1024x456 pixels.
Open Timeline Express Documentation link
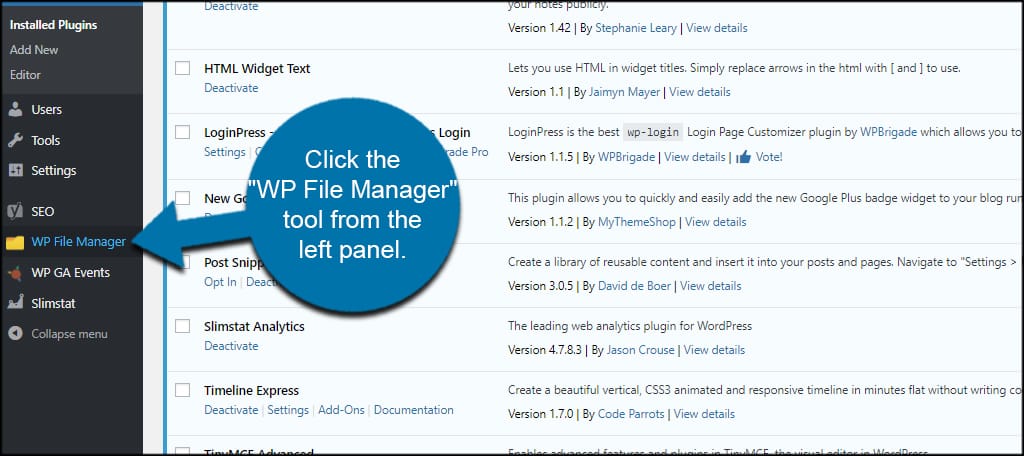click(x=414, y=410)
